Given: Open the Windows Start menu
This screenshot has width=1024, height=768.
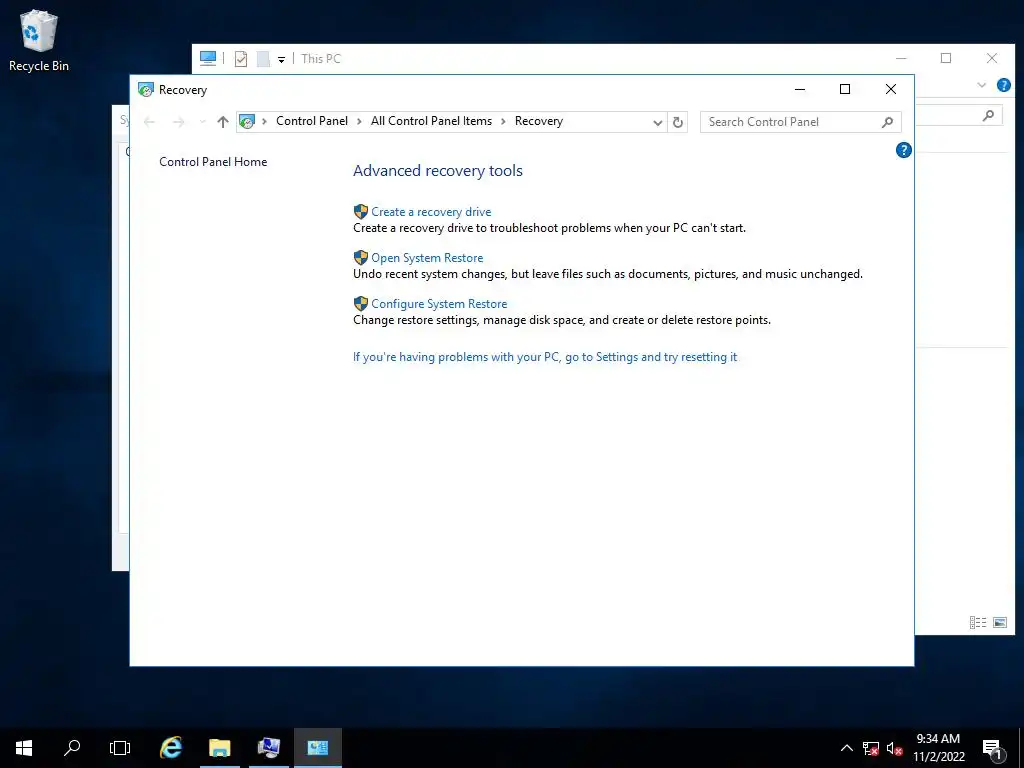Looking at the screenshot, I should pos(24,748).
